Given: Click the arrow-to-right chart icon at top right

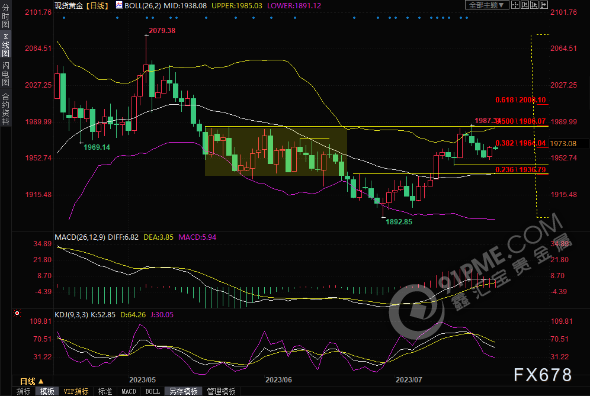Looking at the screenshot, I should pyautogui.click(x=544, y=5).
